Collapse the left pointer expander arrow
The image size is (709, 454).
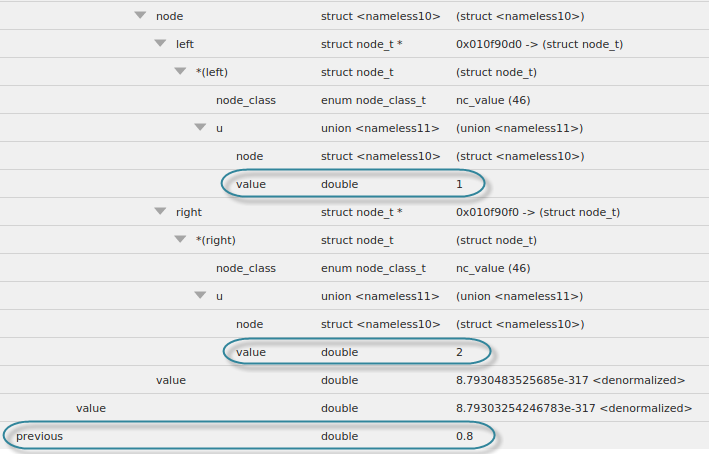point(160,44)
